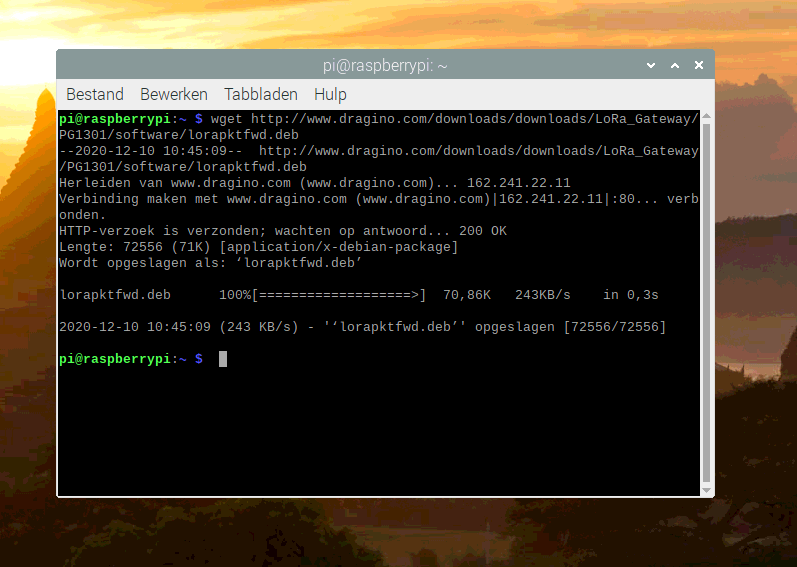
Task: Close the terminal window with the X
Action: (x=699, y=65)
